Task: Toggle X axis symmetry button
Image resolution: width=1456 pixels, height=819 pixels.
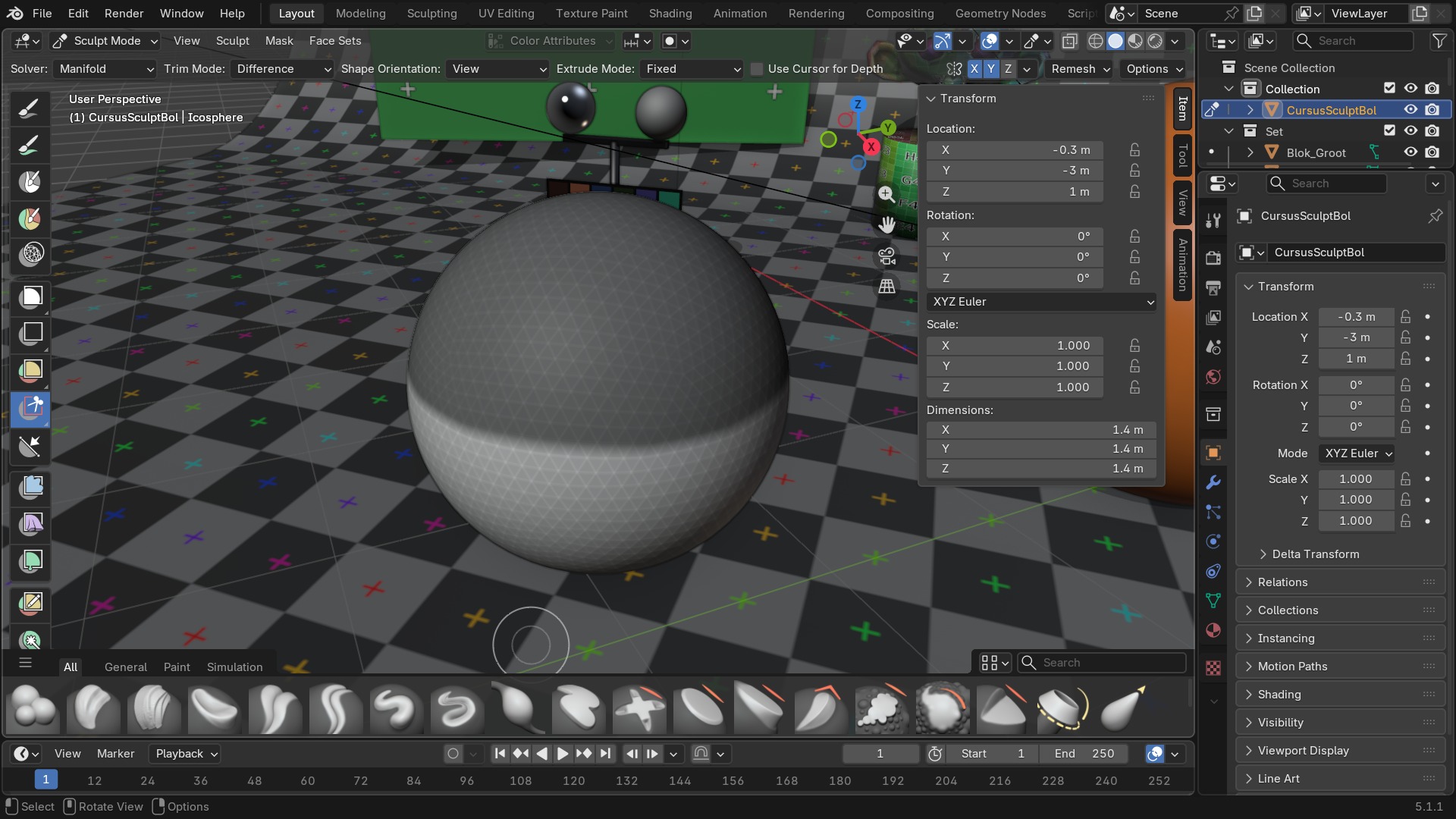Action: (974, 69)
